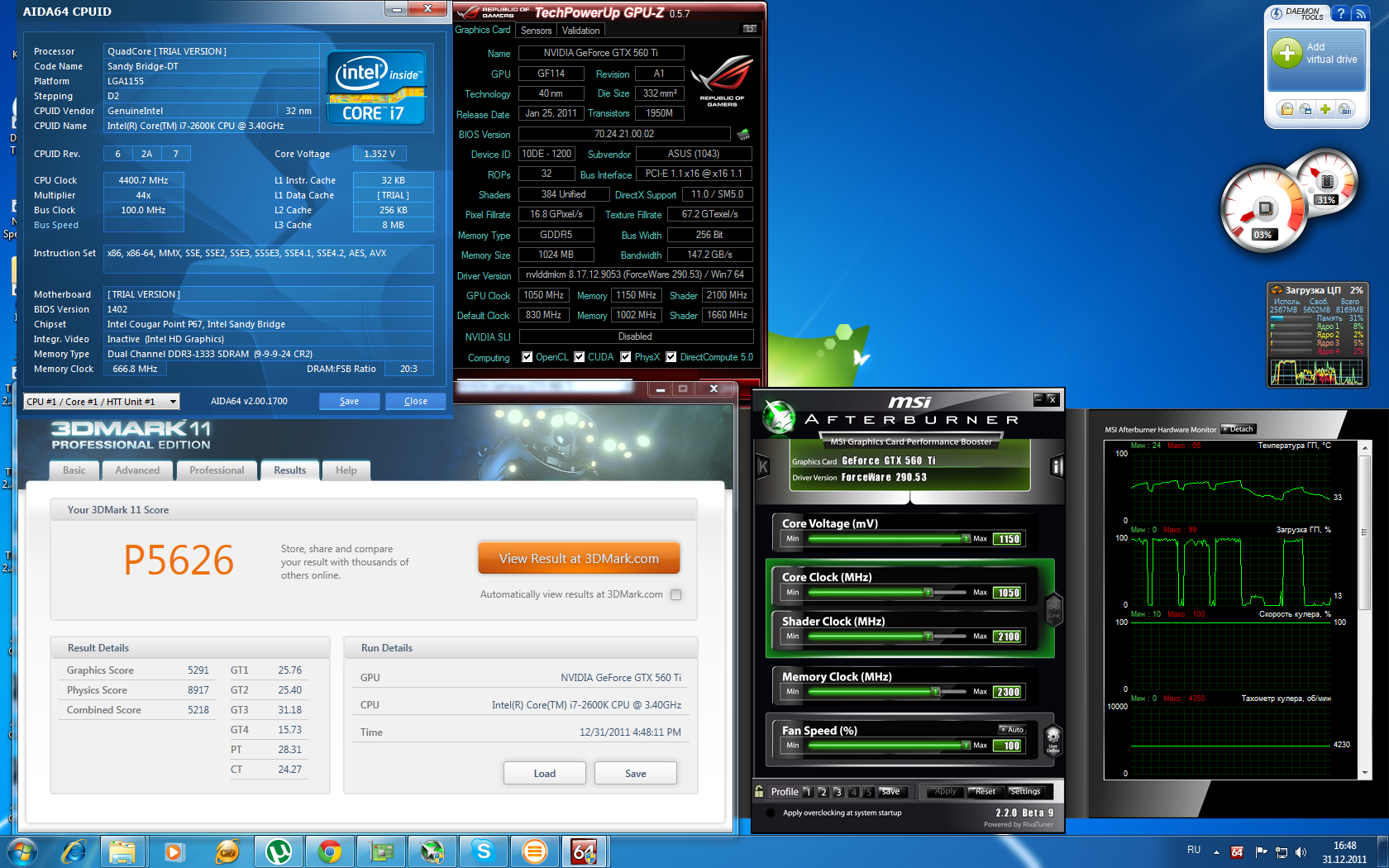Click the AIDA64 tray icon
The width and height of the screenshot is (1389, 868).
click(x=1237, y=852)
